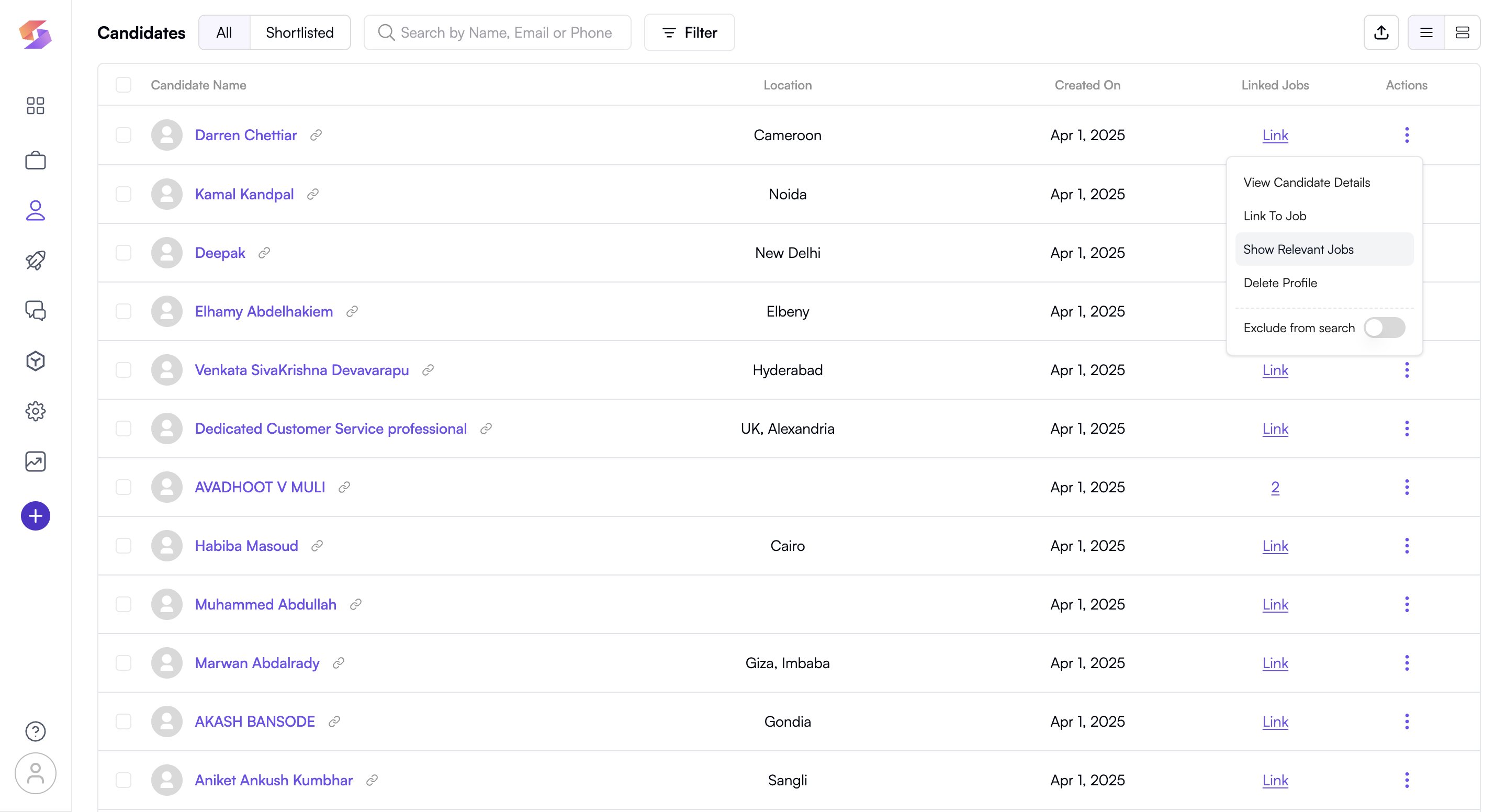Viewport: 1506px width, 812px height.
Task: Copy link icon beside AVADHOOT V MULI
Action: pyautogui.click(x=344, y=487)
